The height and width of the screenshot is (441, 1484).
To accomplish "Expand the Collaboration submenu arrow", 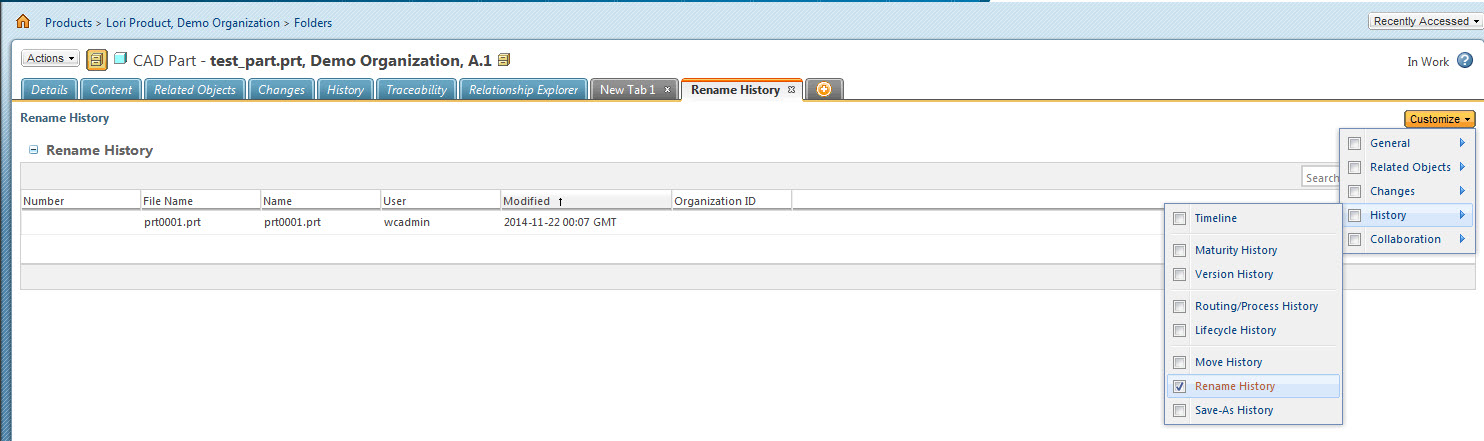I will click(1462, 239).
